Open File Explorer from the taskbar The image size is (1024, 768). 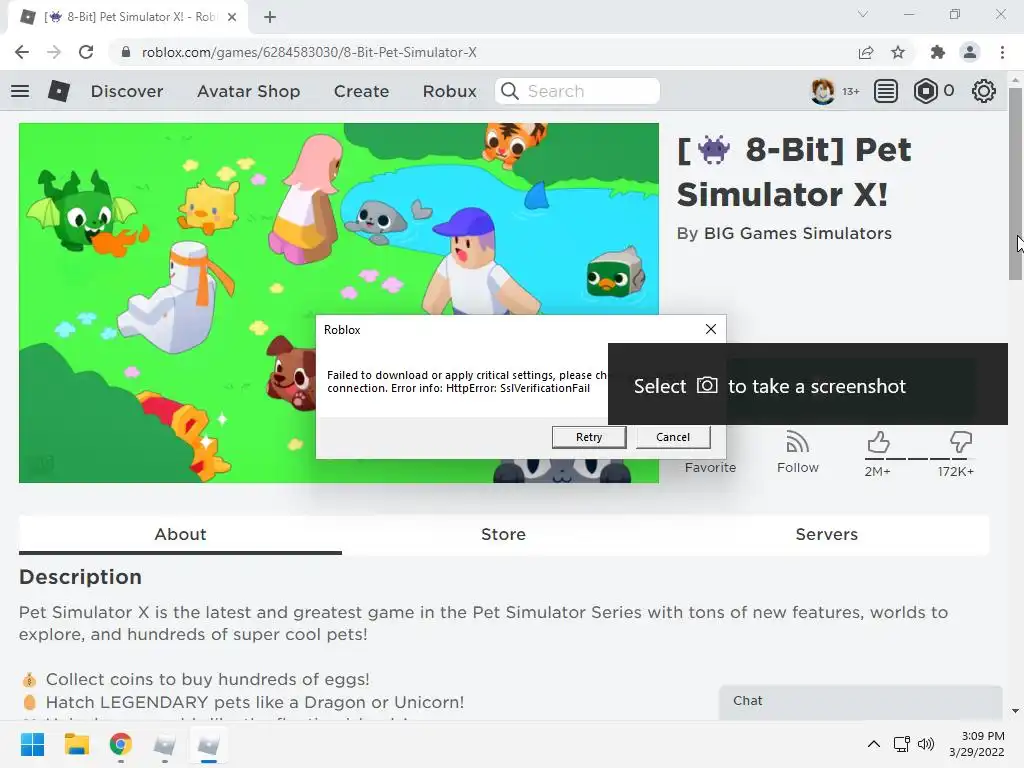coord(76,744)
